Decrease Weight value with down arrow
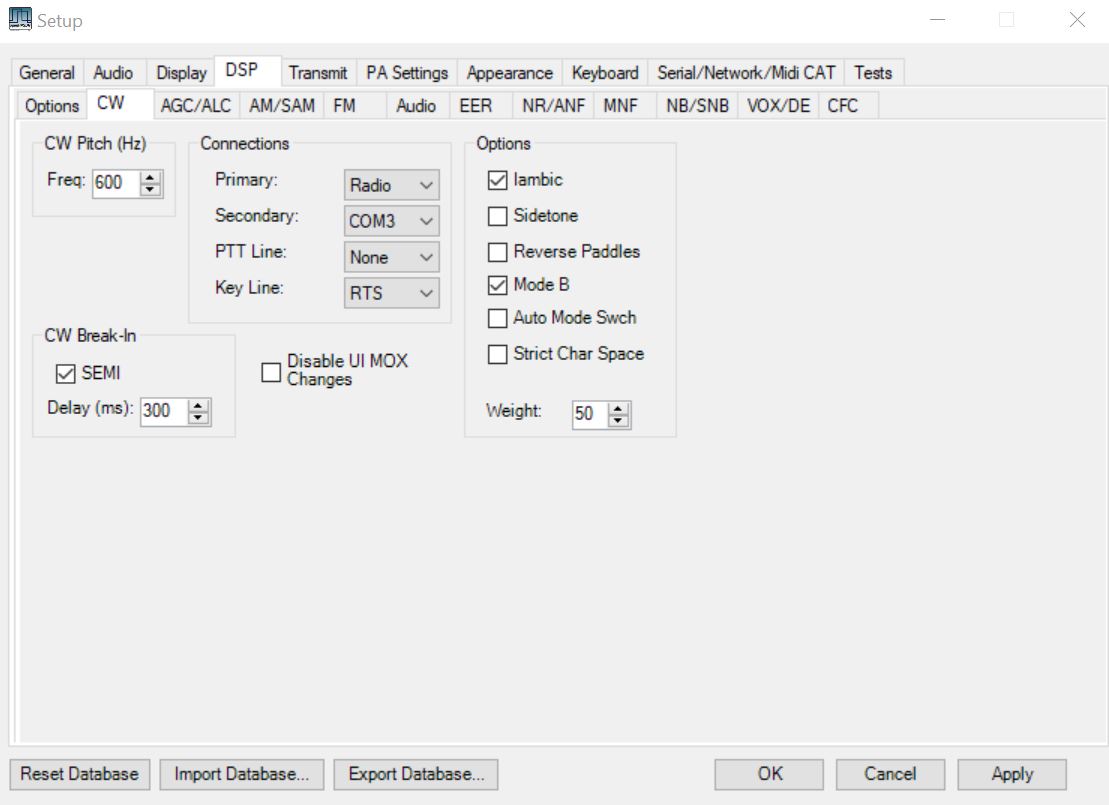The height and width of the screenshot is (805, 1109). click(618, 420)
